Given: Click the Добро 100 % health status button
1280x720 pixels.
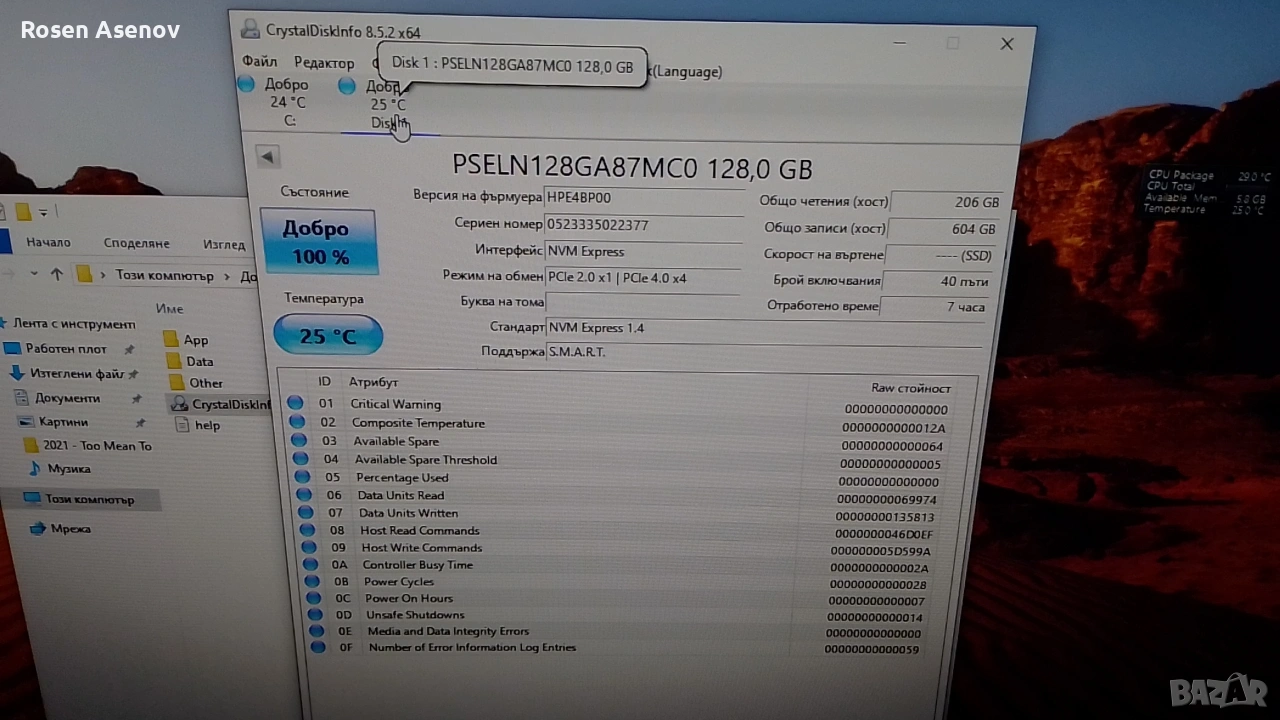Looking at the screenshot, I should (318, 242).
